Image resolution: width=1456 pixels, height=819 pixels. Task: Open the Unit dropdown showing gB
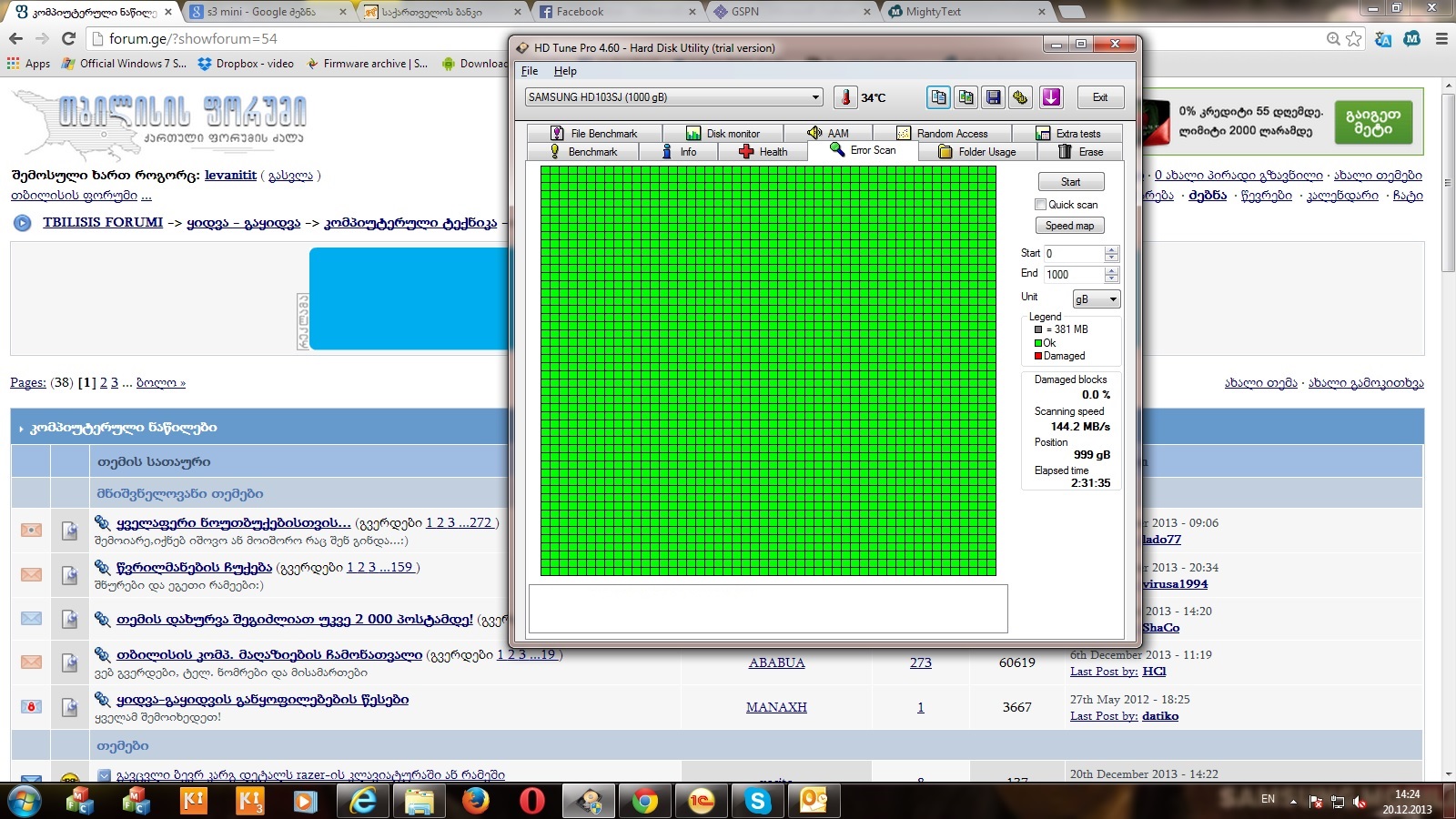pyautogui.click(x=1097, y=299)
